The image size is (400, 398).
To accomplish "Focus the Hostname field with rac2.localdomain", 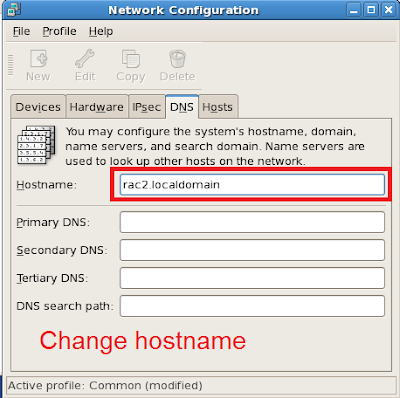I will (252, 185).
